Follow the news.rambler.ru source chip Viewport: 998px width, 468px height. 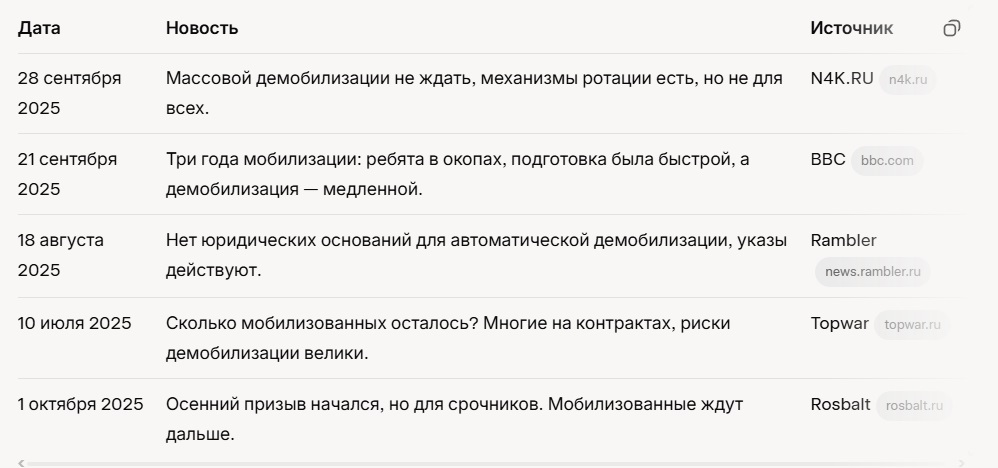[x=872, y=272]
